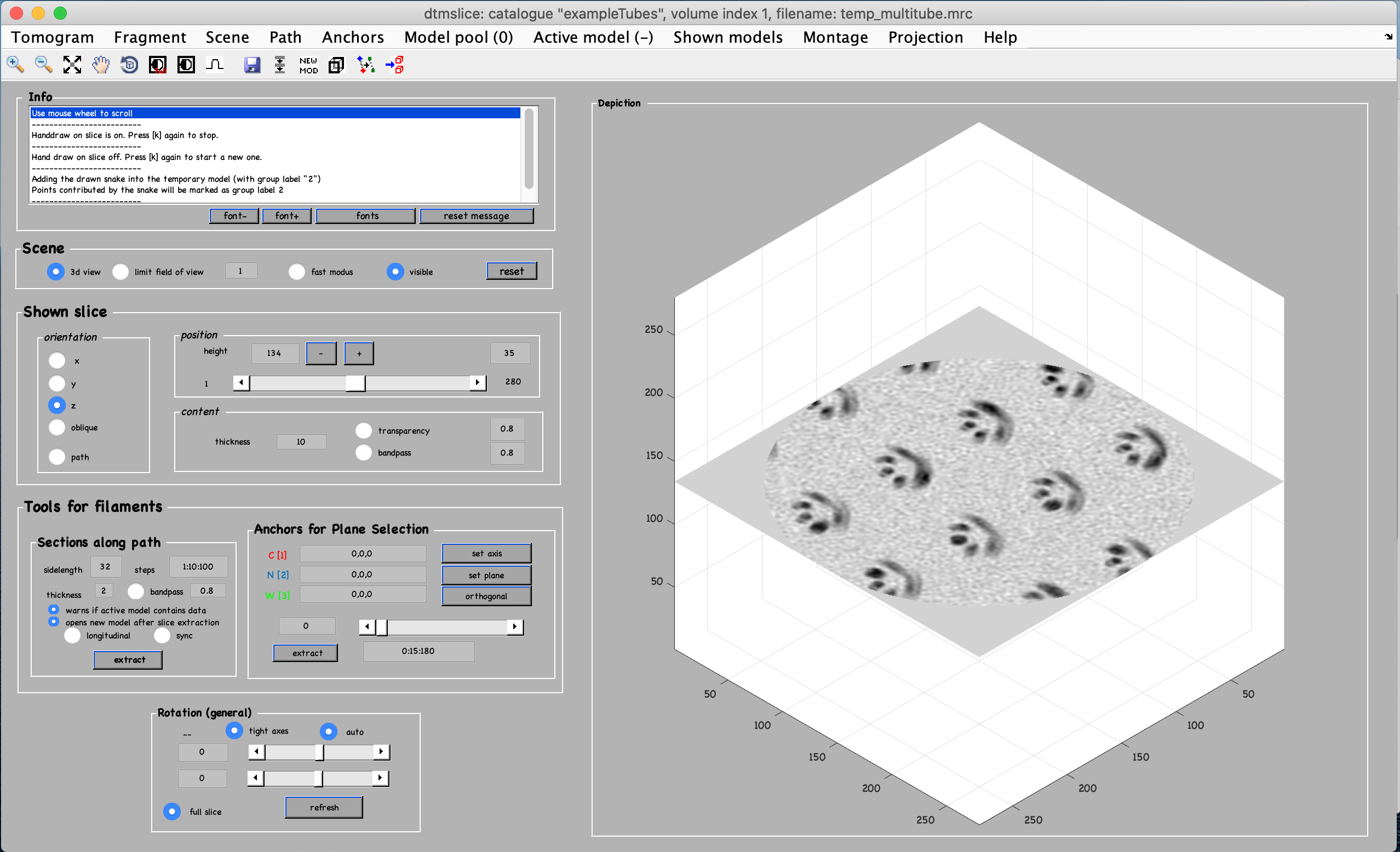The image size is (1400, 852).
Task: Click extract in Sections along path
Action: tap(128, 659)
